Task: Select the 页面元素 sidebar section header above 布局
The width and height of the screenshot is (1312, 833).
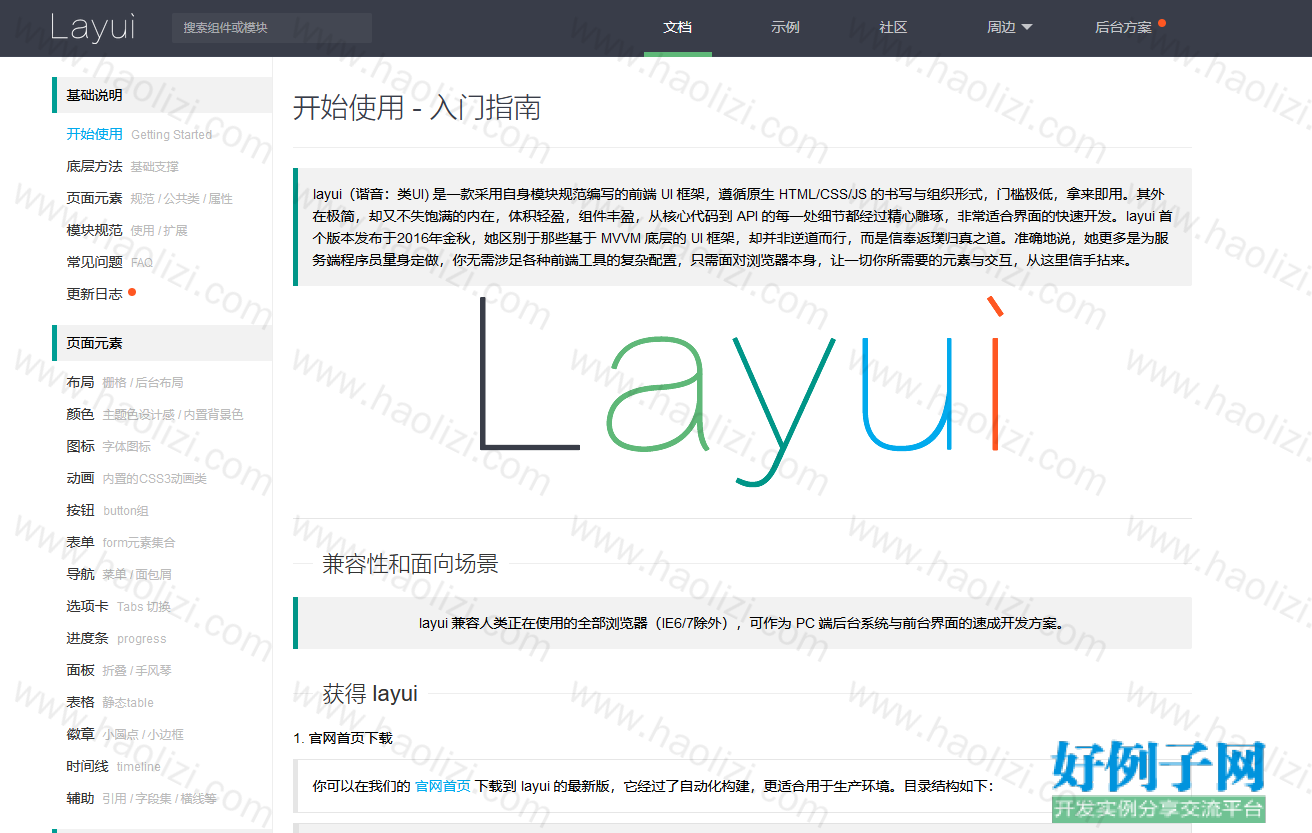Action: coord(162,343)
